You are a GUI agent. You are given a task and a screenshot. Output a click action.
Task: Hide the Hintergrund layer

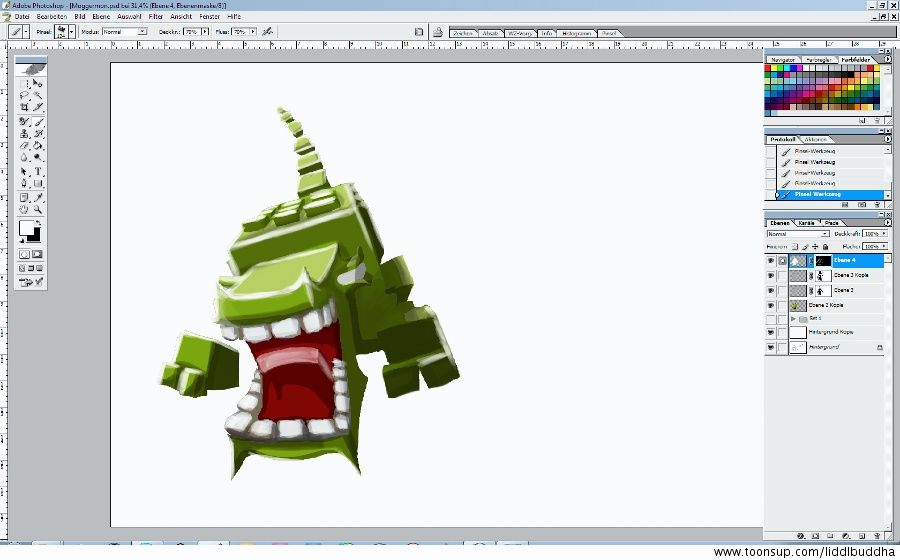tap(771, 348)
